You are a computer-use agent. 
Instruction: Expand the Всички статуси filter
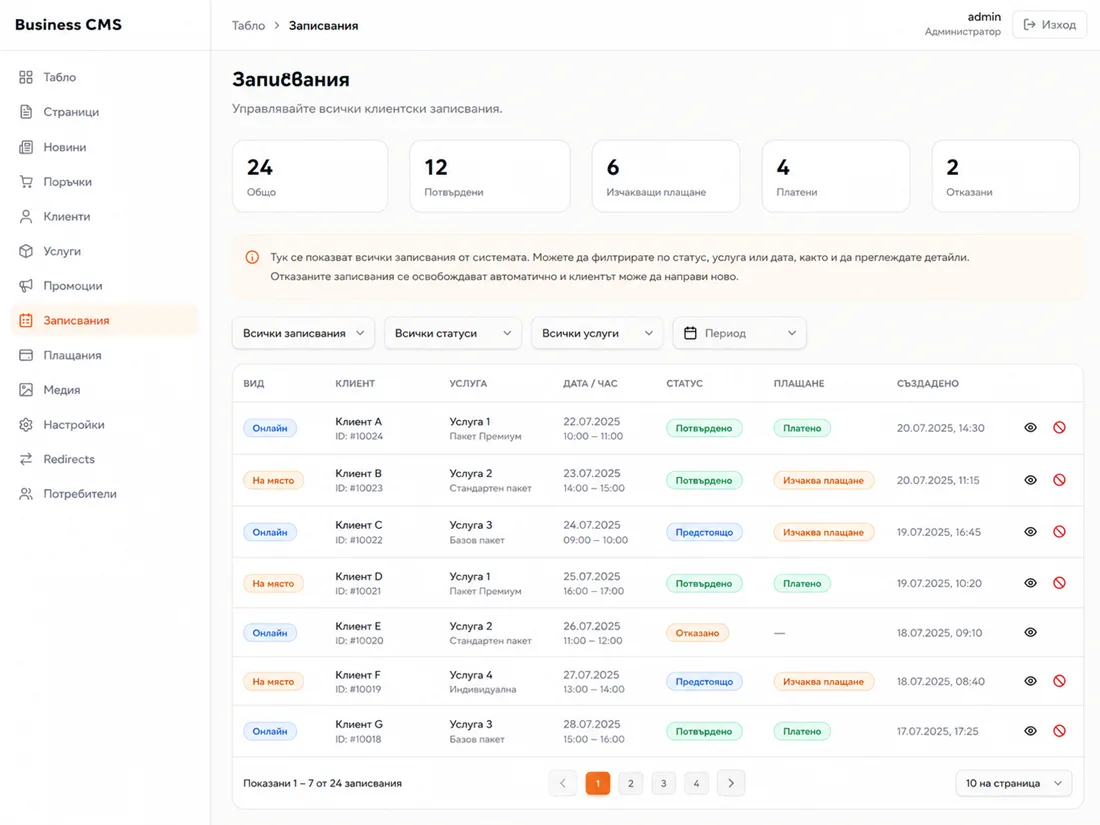(x=452, y=333)
